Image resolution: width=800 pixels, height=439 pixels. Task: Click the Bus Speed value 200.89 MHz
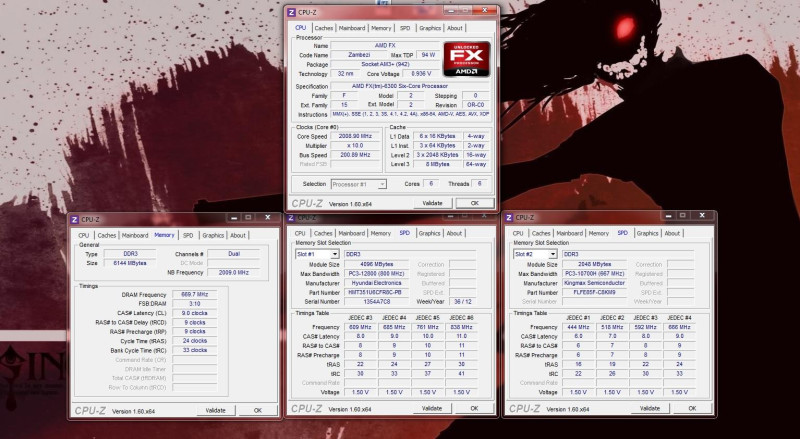pyautogui.click(x=355, y=155)
